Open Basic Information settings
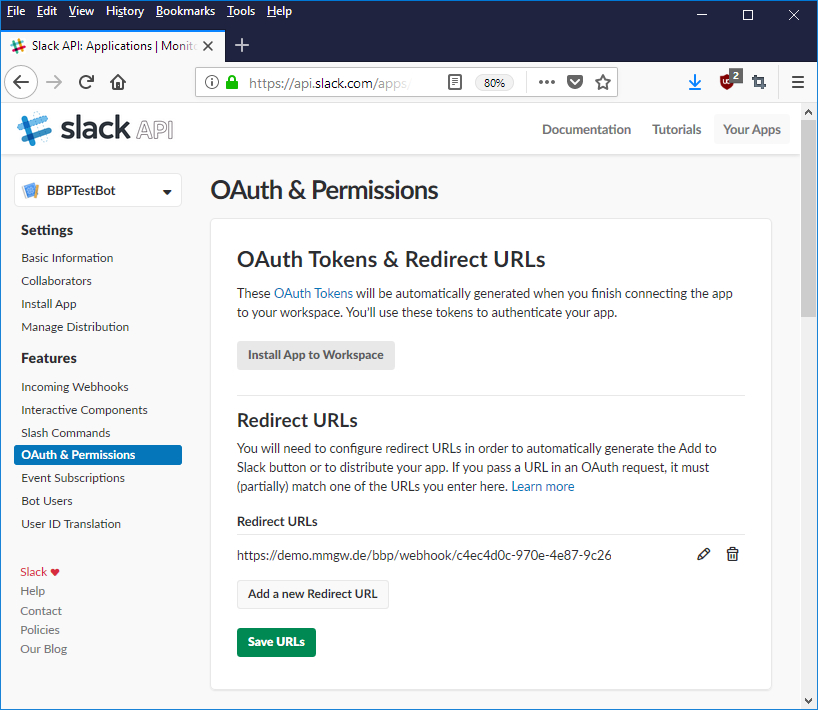818x710 pixels. tap(67, 258)
